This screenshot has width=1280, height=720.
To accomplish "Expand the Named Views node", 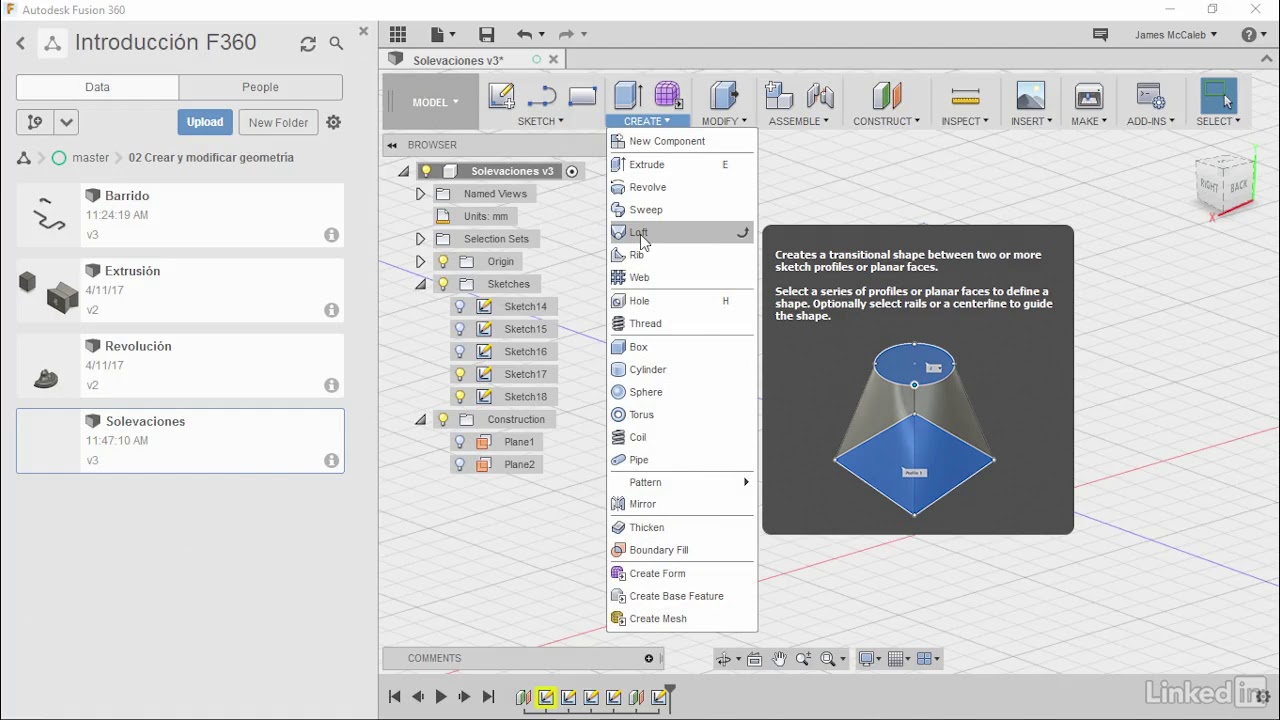I will (x=420, y=194).
